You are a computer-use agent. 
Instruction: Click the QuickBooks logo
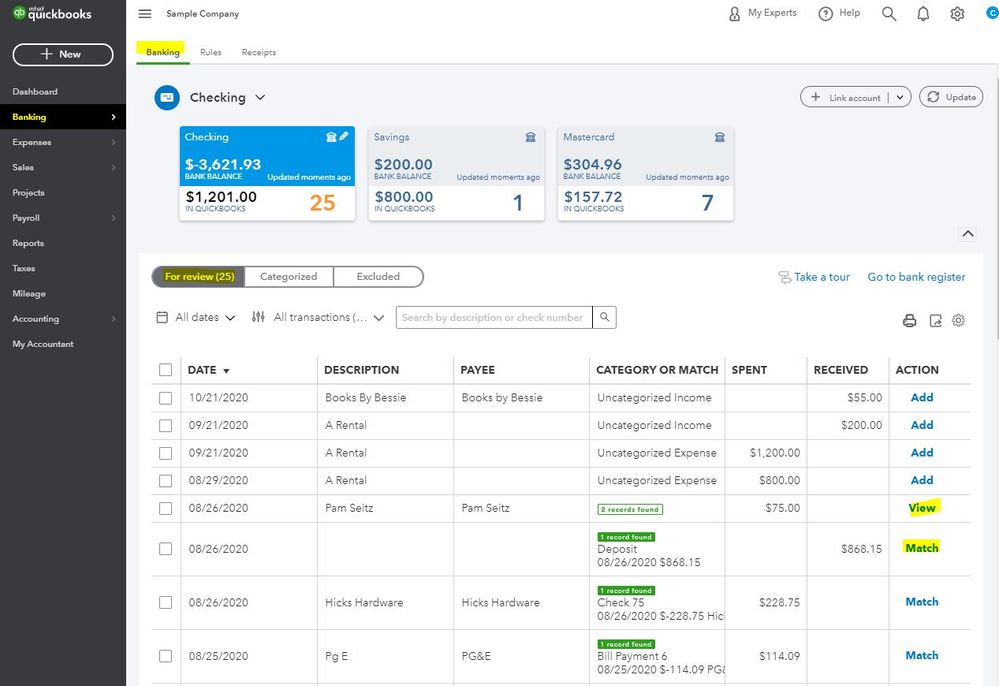click(52, 13)
